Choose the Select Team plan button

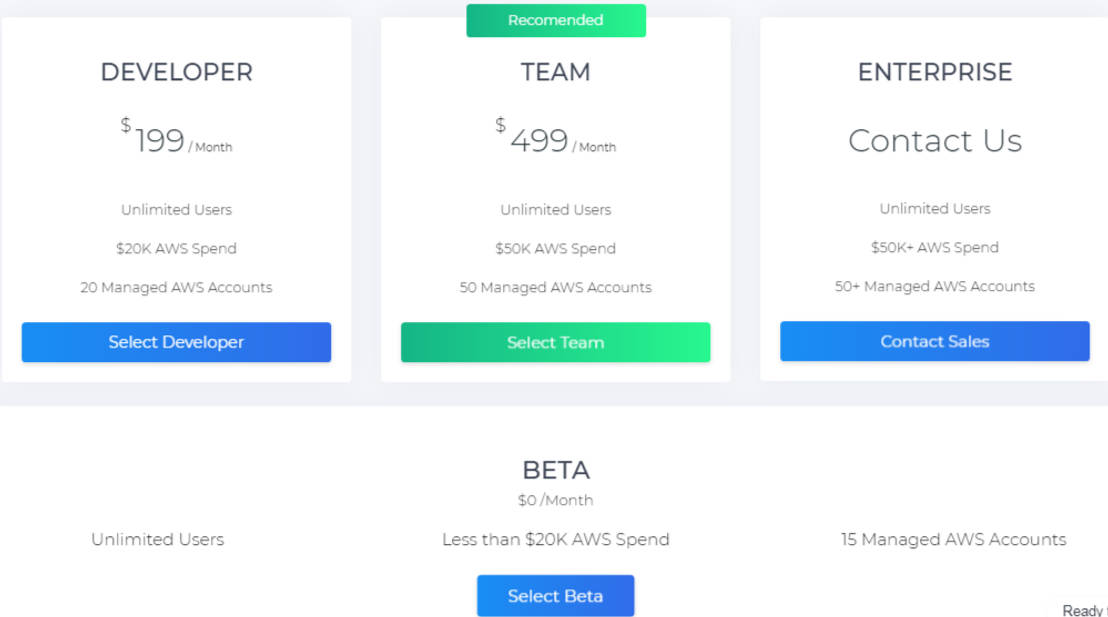coord(555,342)
